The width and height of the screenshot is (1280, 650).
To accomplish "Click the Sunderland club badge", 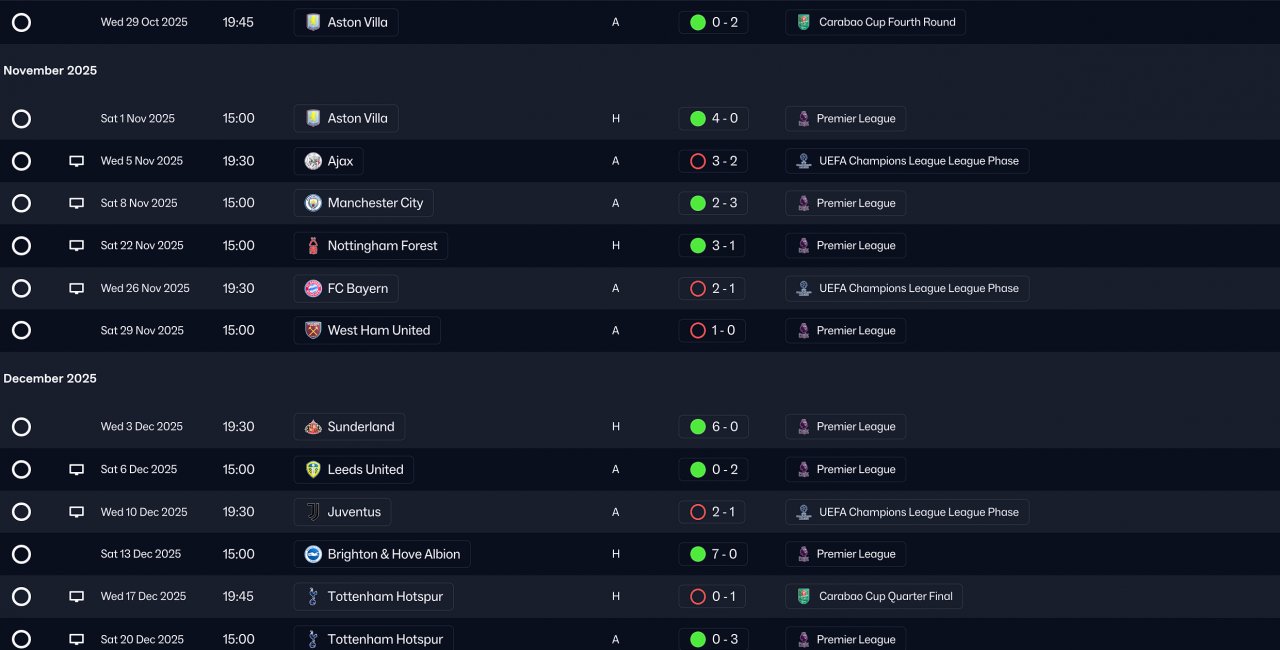I will coord(313,427).
